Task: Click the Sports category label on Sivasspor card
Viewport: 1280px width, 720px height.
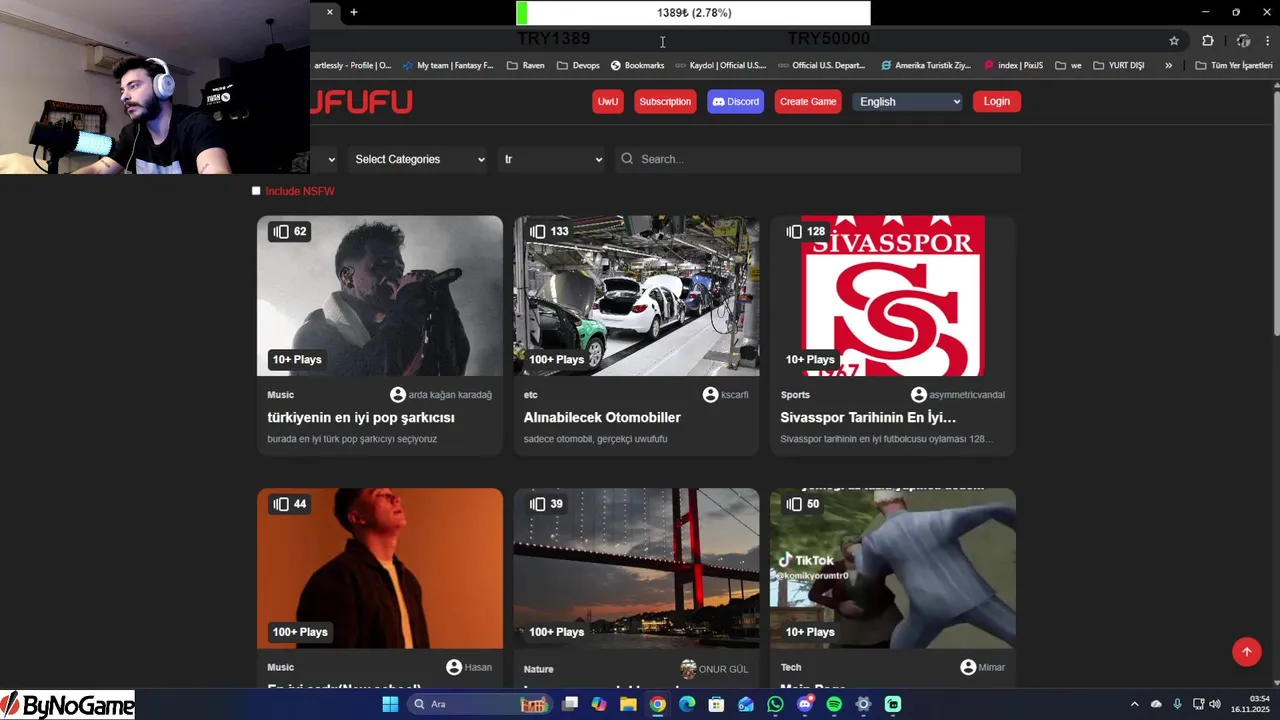Action: click(795, 395)
